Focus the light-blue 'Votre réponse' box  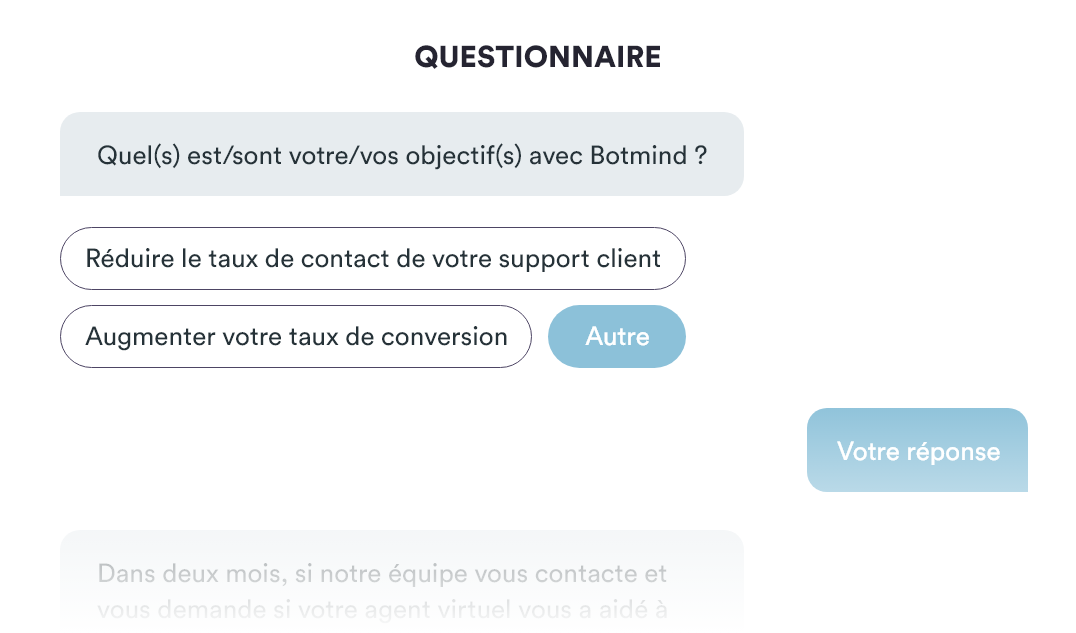(917, 450)
